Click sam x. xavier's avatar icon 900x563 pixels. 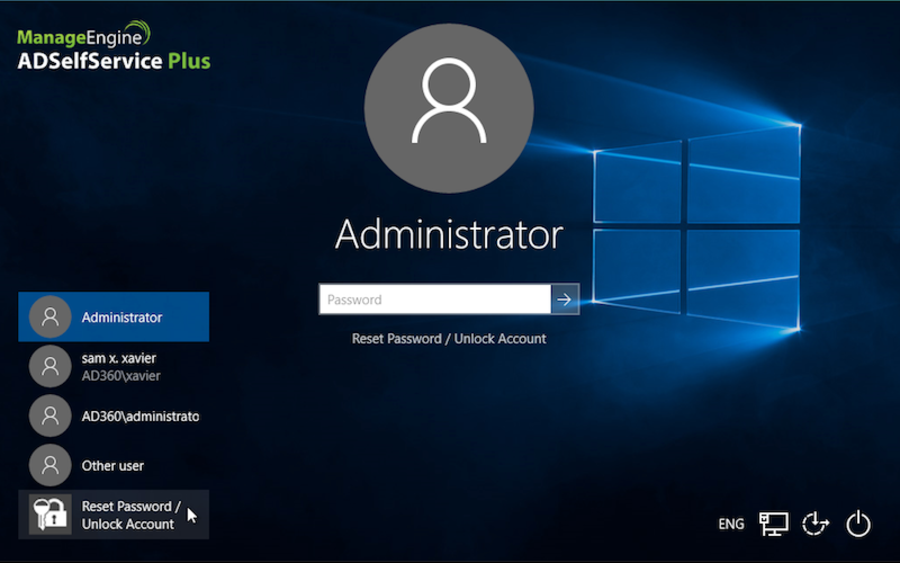point(50,366)
